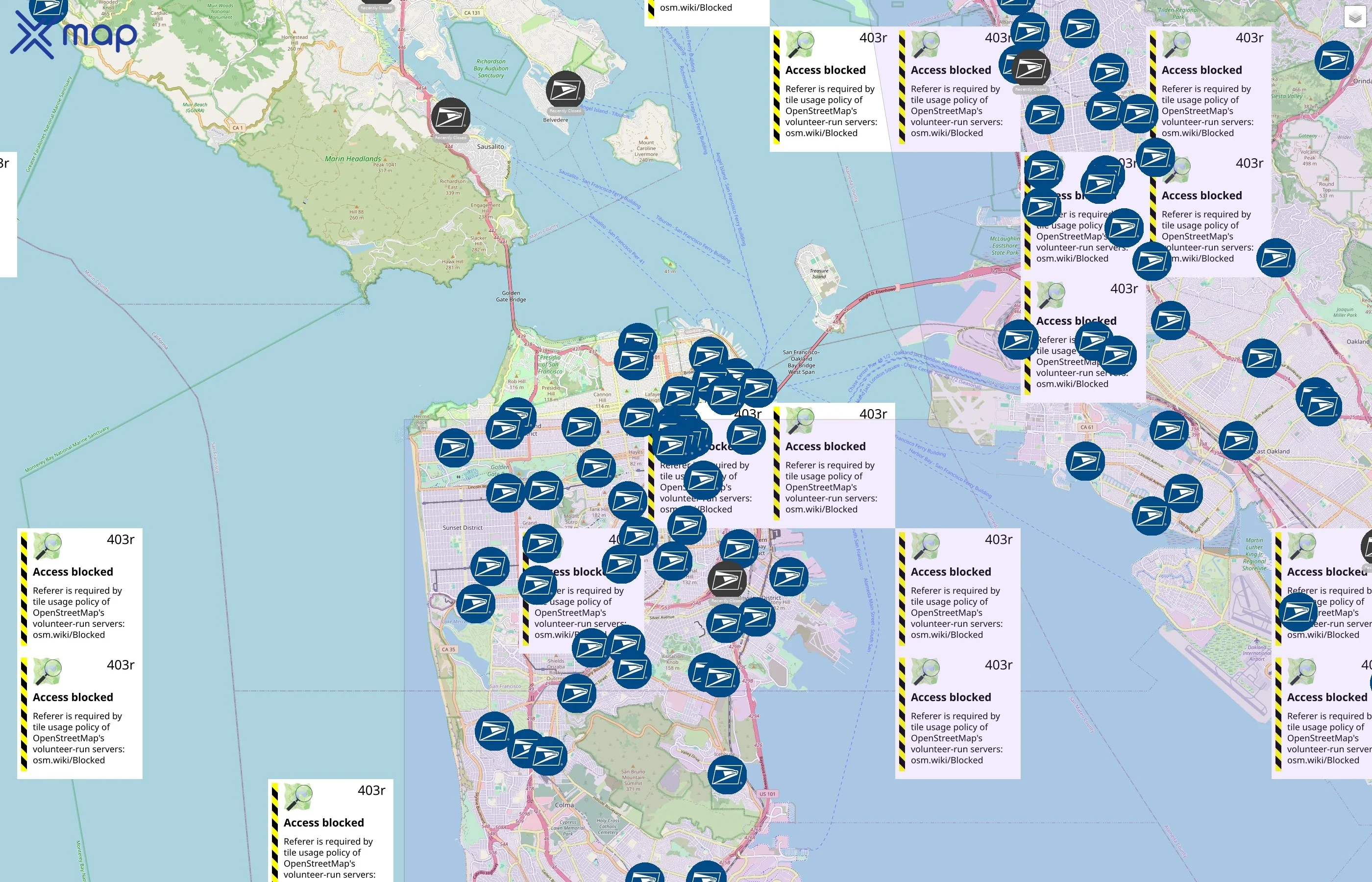1372x882 pixels.
Task: Select the gray Recently Closed marker above Belvedere
Action: point(565,91)
